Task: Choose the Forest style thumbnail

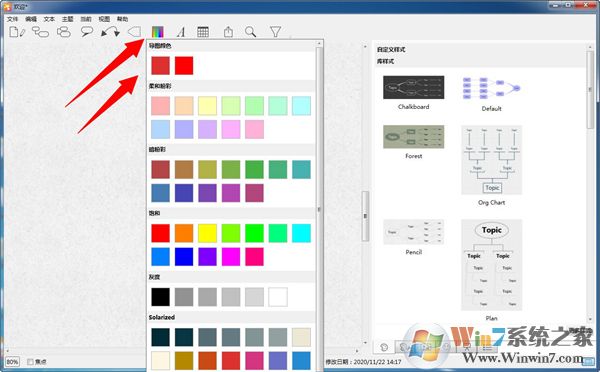Action: (414, 137)
